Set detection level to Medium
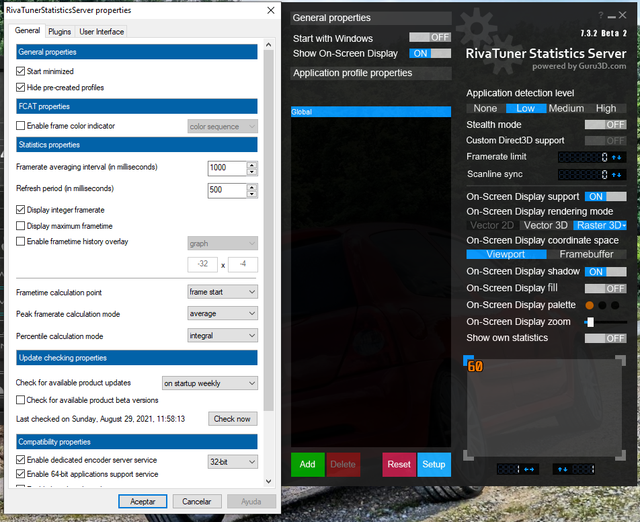This screenshot has height=522, width=640. pyautogui.click(x=566, y=109)
